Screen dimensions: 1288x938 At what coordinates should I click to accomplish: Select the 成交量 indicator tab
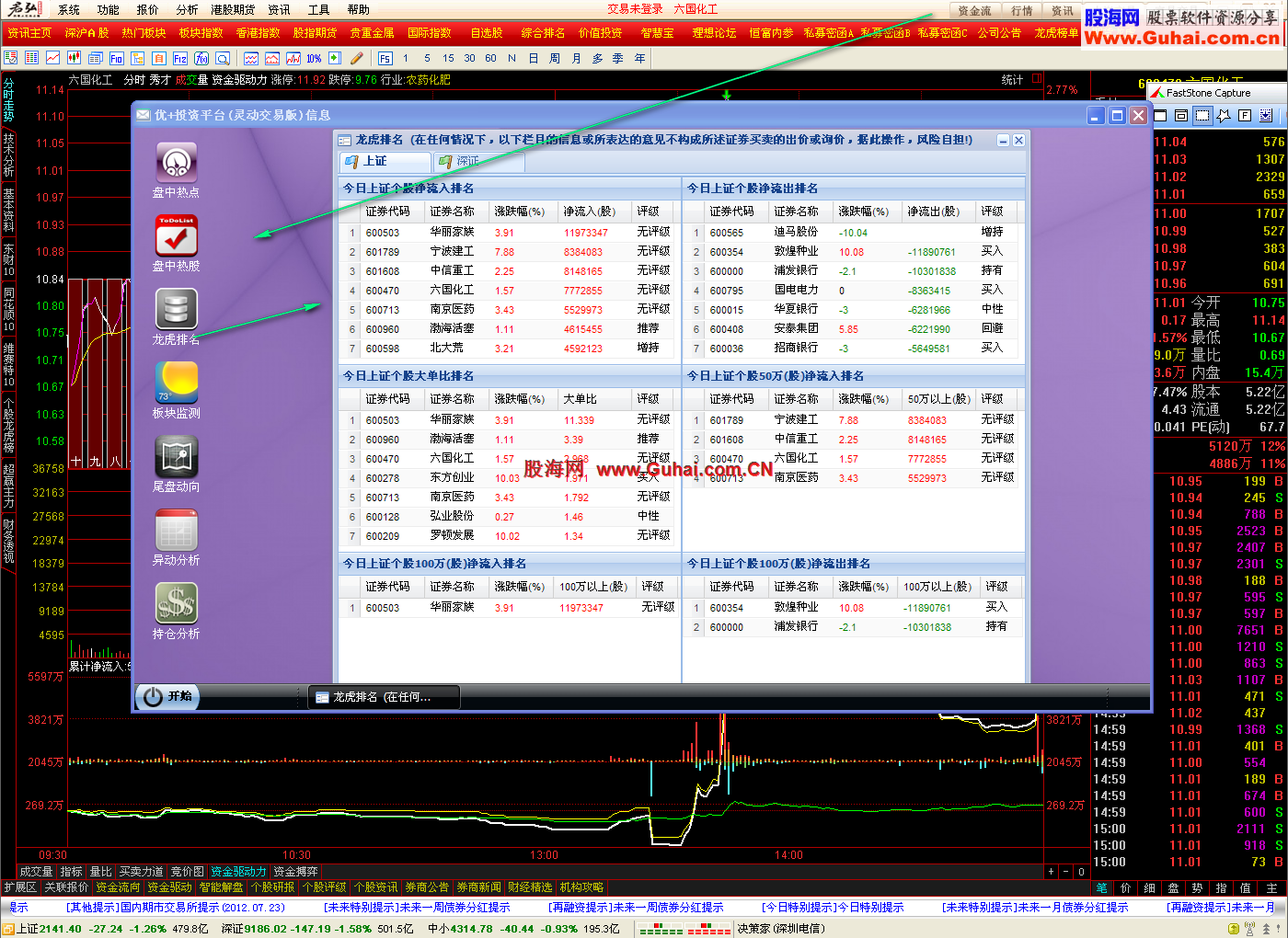(36, 872)
